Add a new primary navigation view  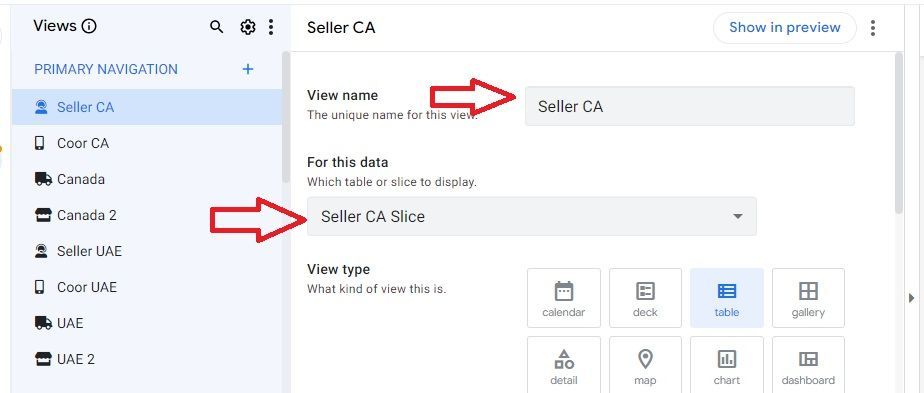point(248,69)
